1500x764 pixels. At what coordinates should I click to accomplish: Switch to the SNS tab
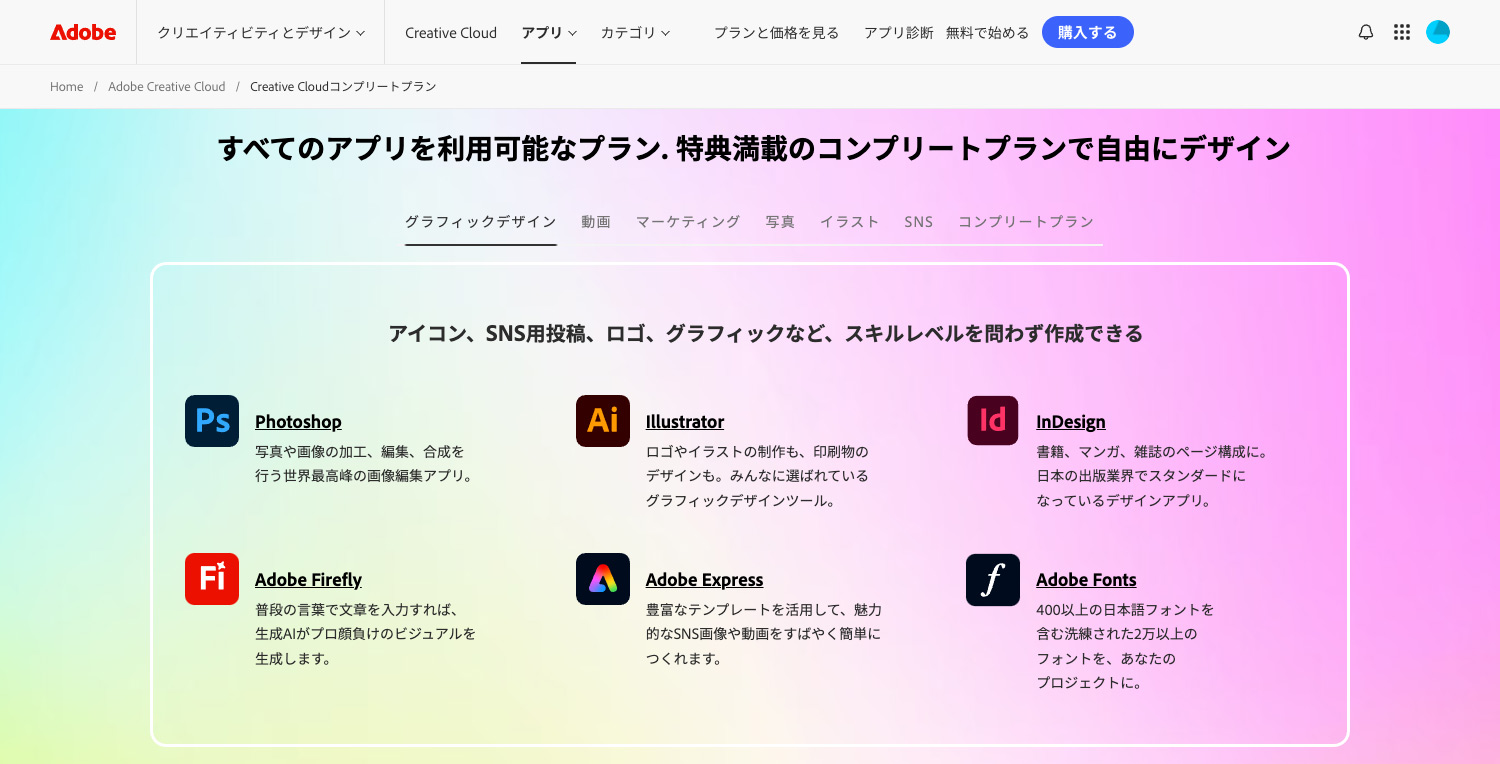(x=918, y=222)
